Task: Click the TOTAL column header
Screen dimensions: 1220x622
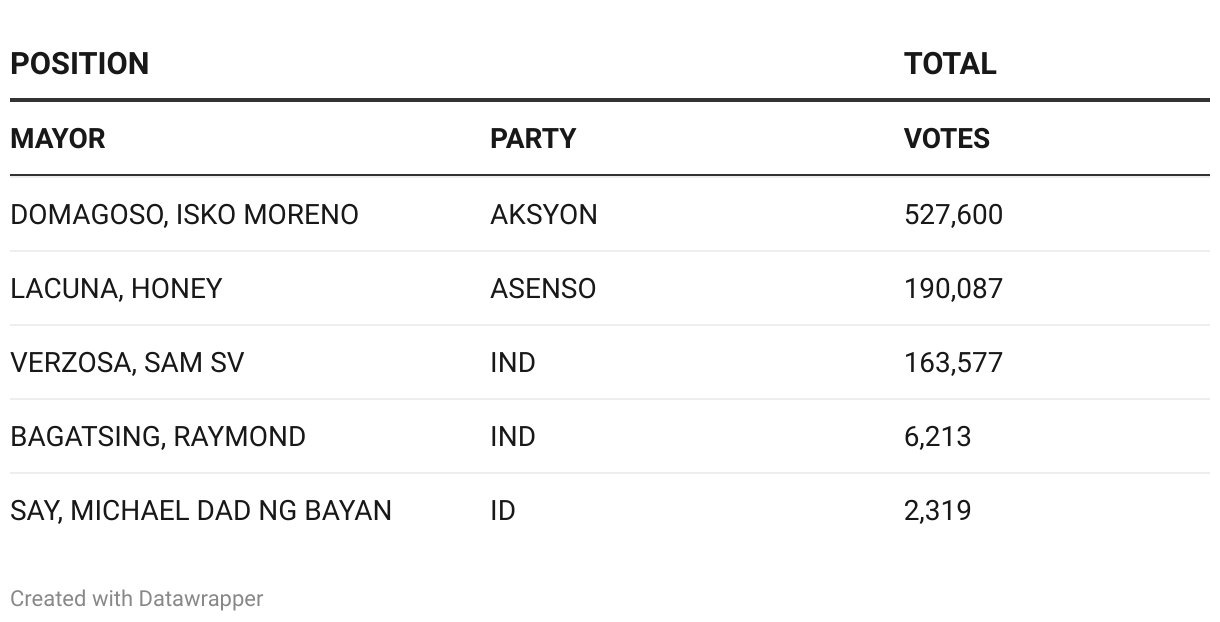Action: click(x=950, y=64)
